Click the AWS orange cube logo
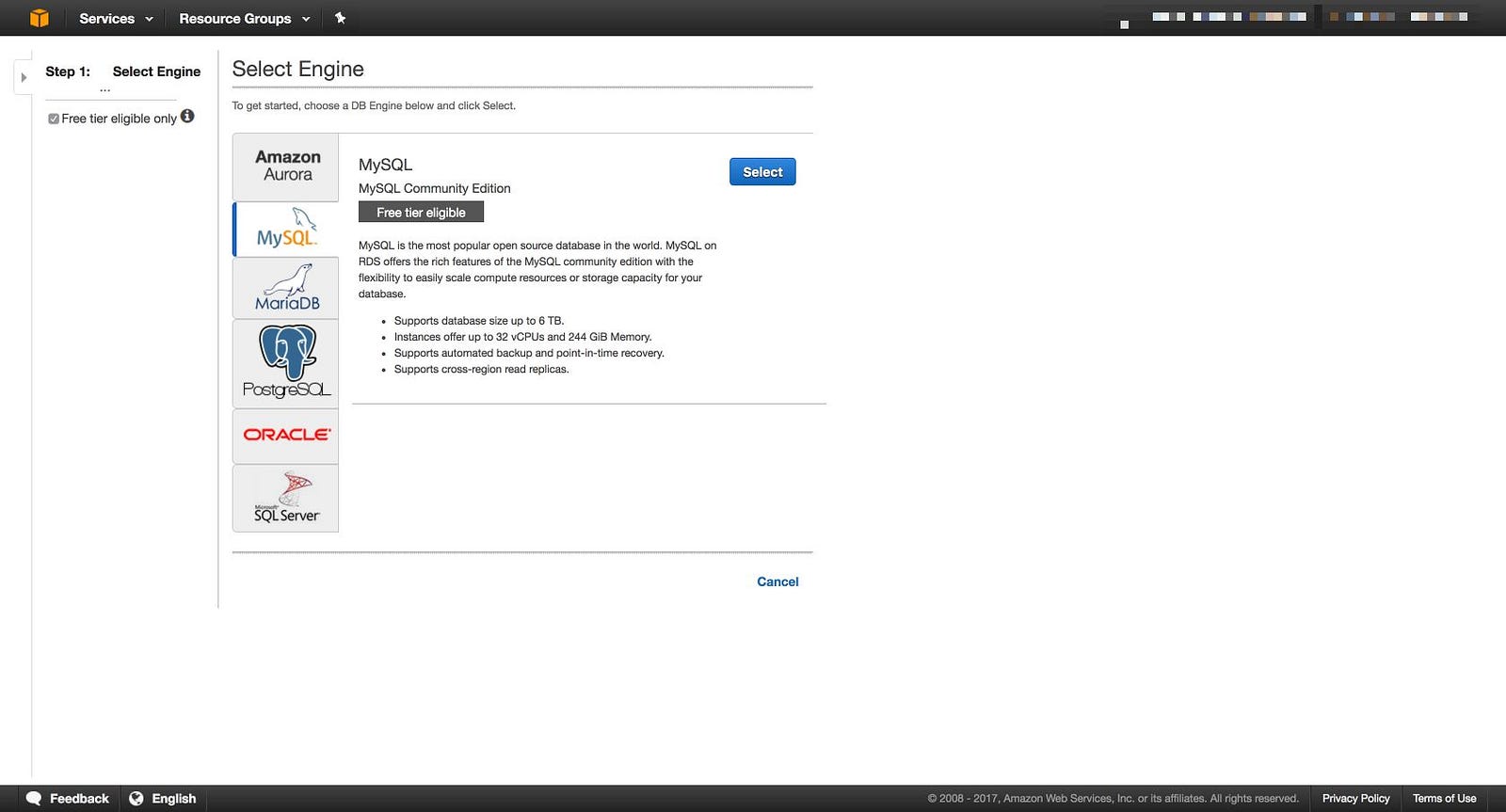This screenshot has height=812, width=1506. (x=39, y=18)
